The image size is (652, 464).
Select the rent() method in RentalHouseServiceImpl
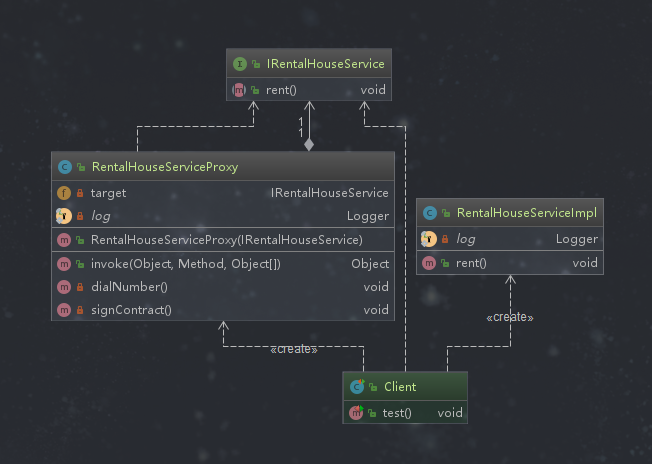pos(470,263)
